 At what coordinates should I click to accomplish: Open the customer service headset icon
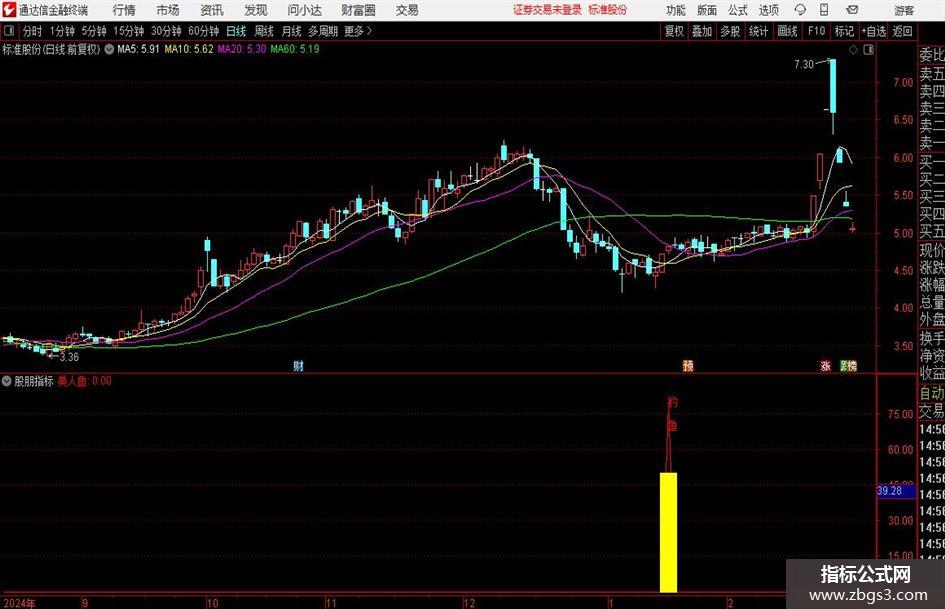800,10
